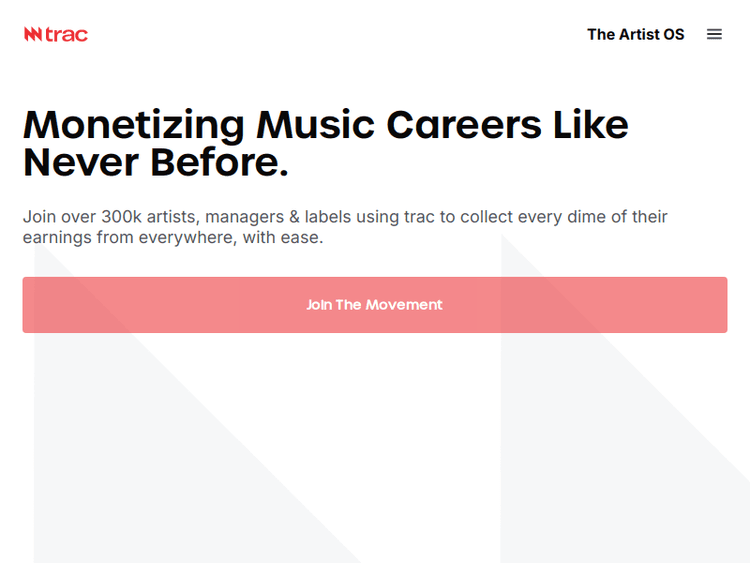This screenshot has height=563, width=750.
Task: Open the hamburger navigation menu
Action: [x=714, y=34]
